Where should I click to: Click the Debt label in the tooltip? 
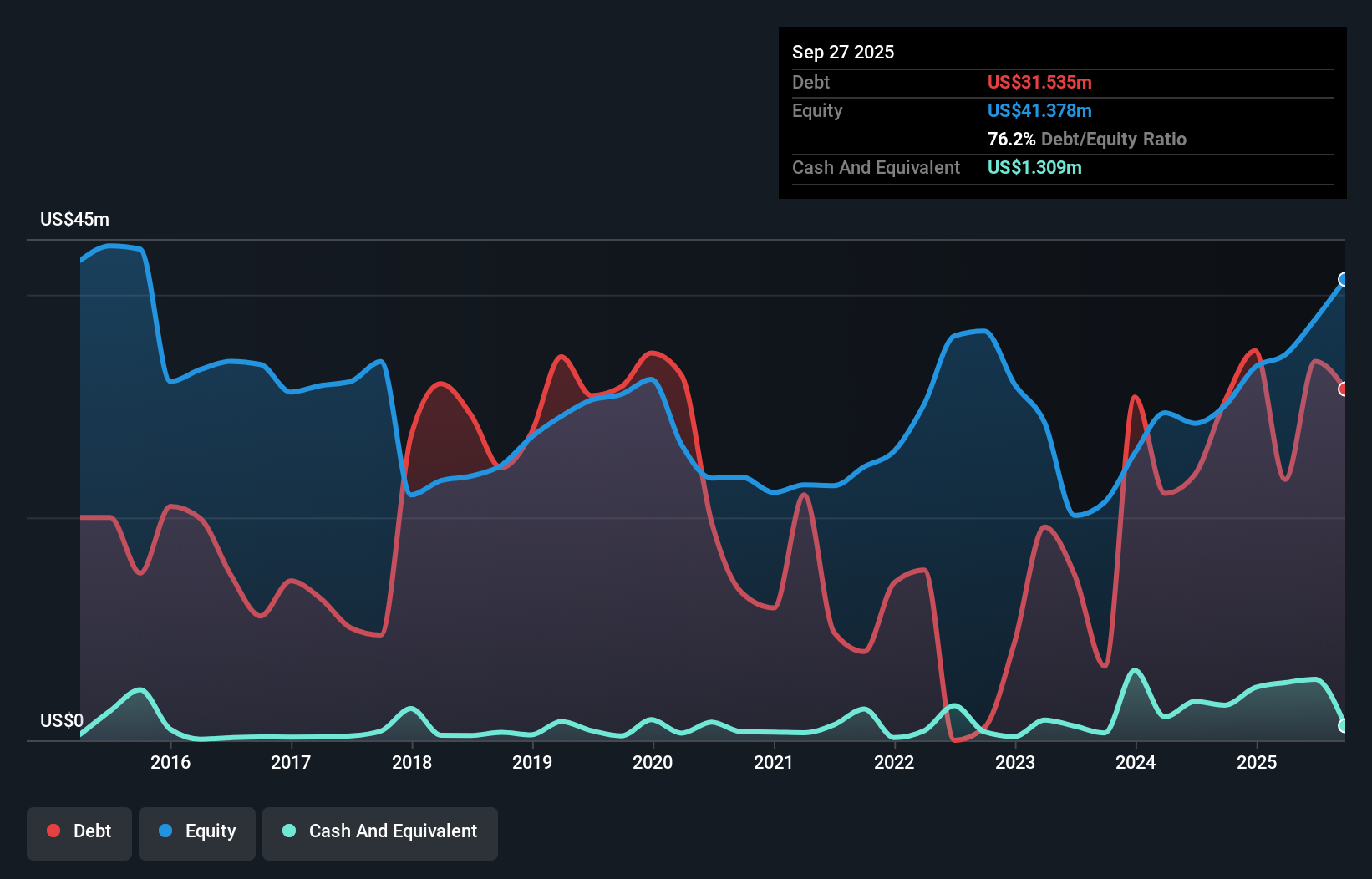point(810,82)
